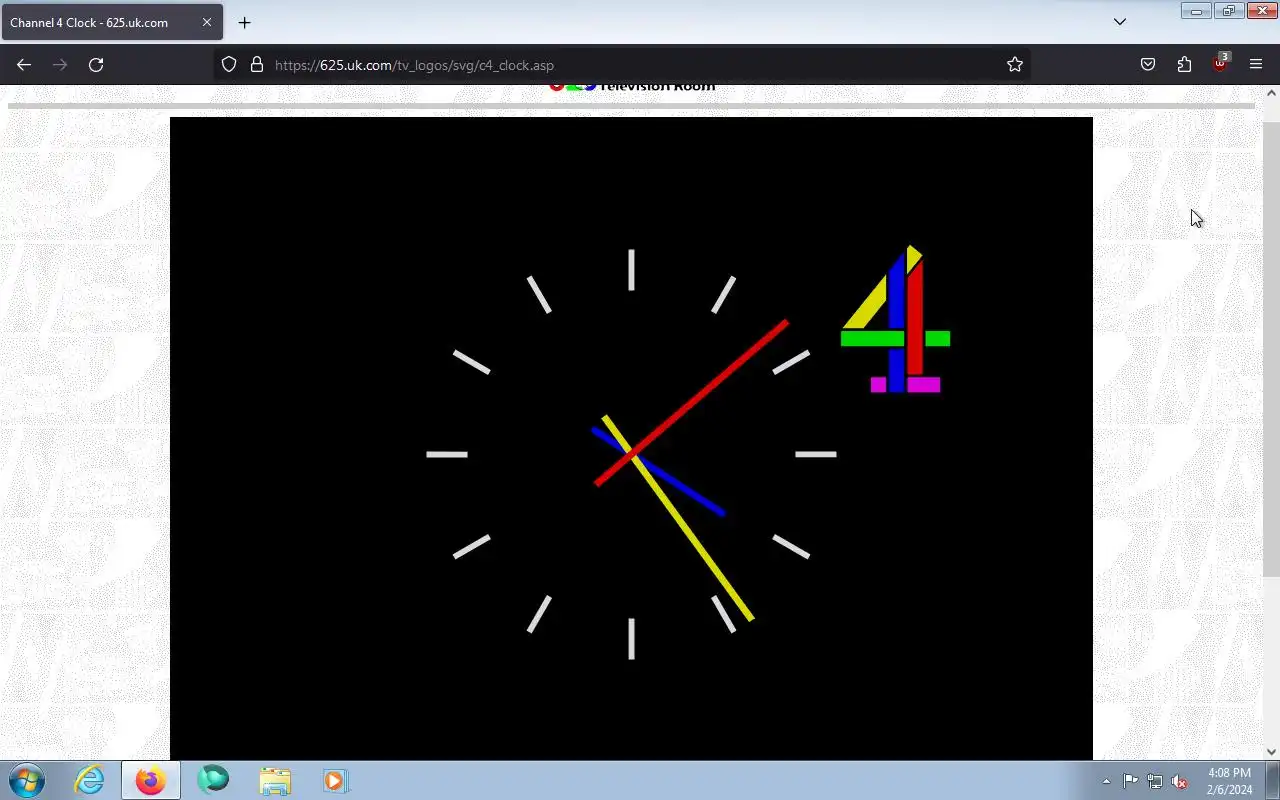Open the shield tracking protection icon

coord(229,65)
